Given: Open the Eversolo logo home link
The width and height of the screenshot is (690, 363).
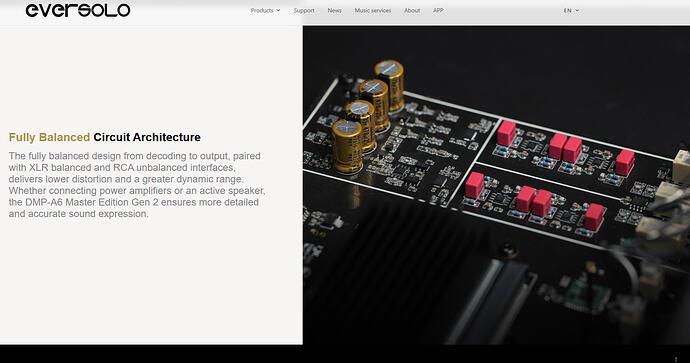Looking at the screenshot, I should pyautogui.click(x=78, y=10).
